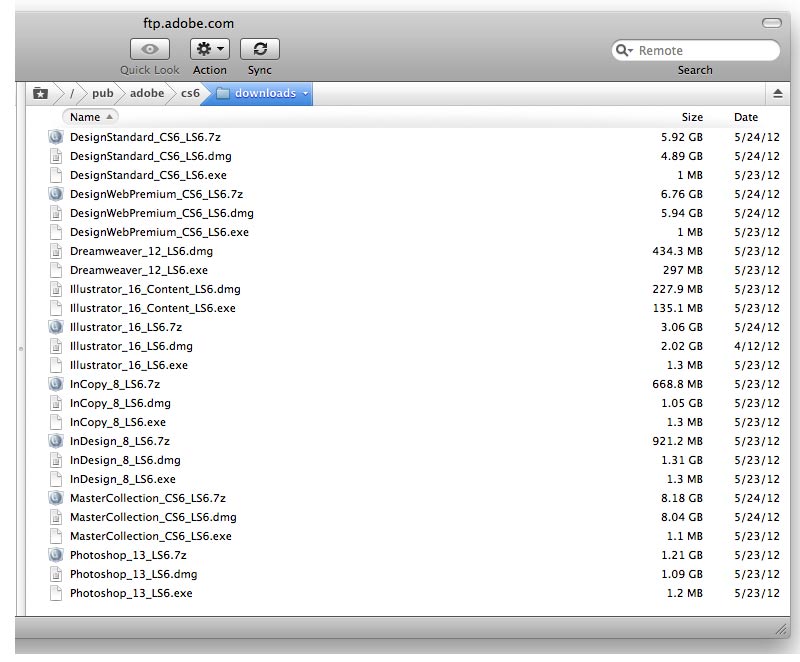Click the 8.18 GB size value

(x=682, y=498)
